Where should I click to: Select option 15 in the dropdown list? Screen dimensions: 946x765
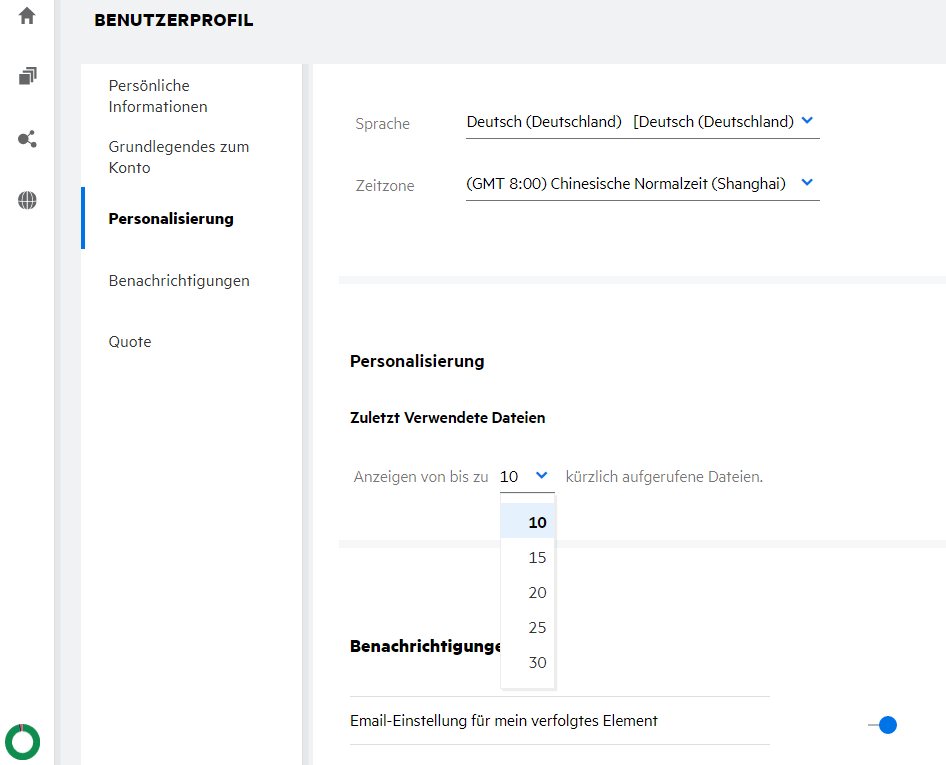[x=537, y=557]
